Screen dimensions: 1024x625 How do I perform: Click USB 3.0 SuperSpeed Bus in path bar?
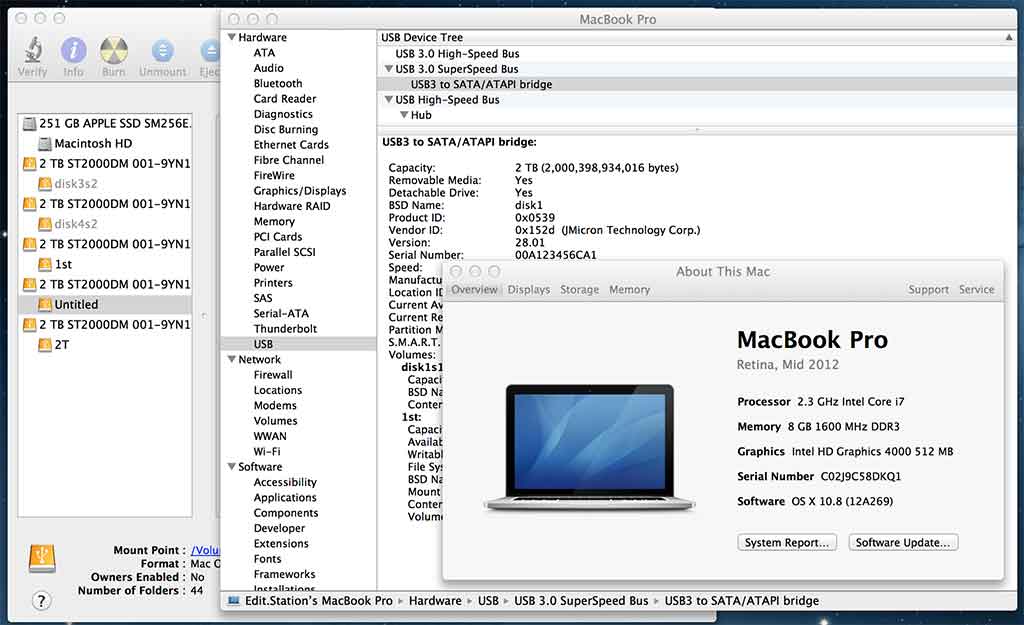581,601
